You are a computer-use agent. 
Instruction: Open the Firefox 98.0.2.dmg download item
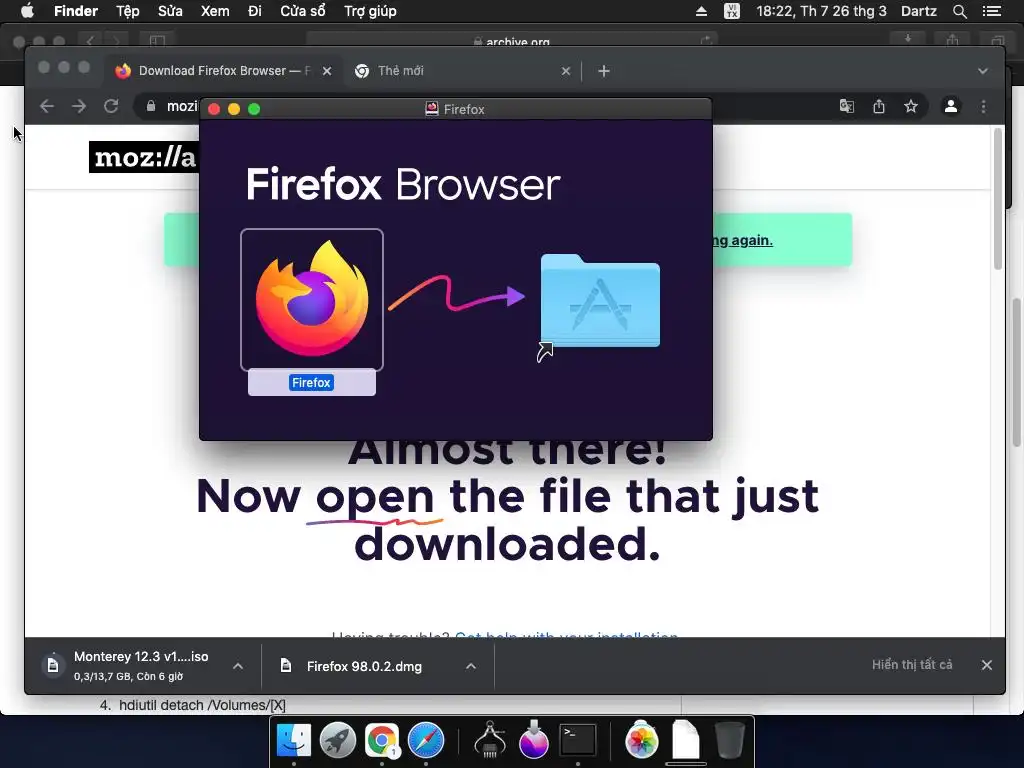pos(364,666)
